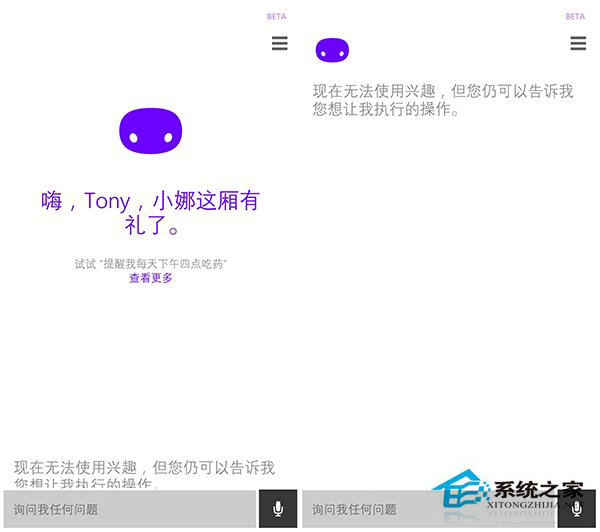Click 现在无法使用兴趣 message on right screen
Viewport: 600px width, 532px height.
click(443, 100)
